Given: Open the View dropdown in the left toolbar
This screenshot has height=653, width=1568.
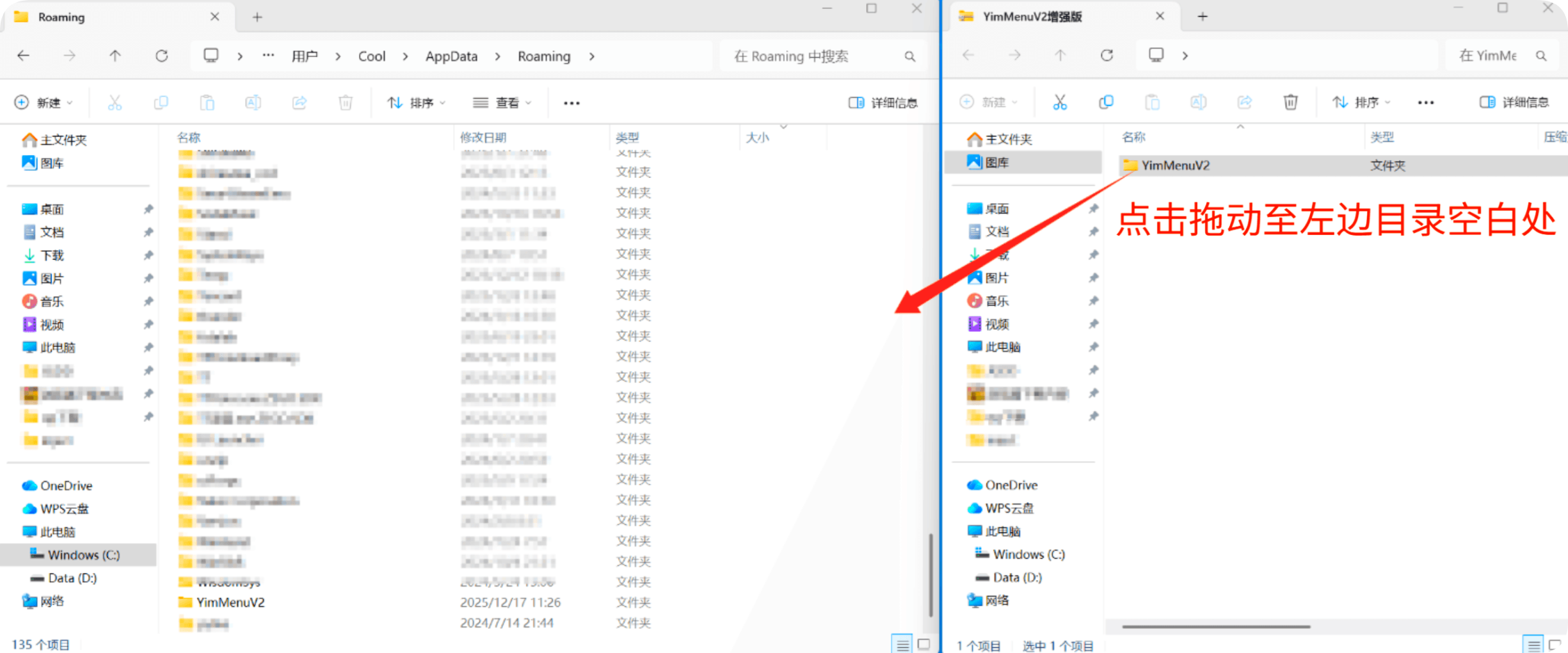Looking at the screenshot, I should [502, 103].
